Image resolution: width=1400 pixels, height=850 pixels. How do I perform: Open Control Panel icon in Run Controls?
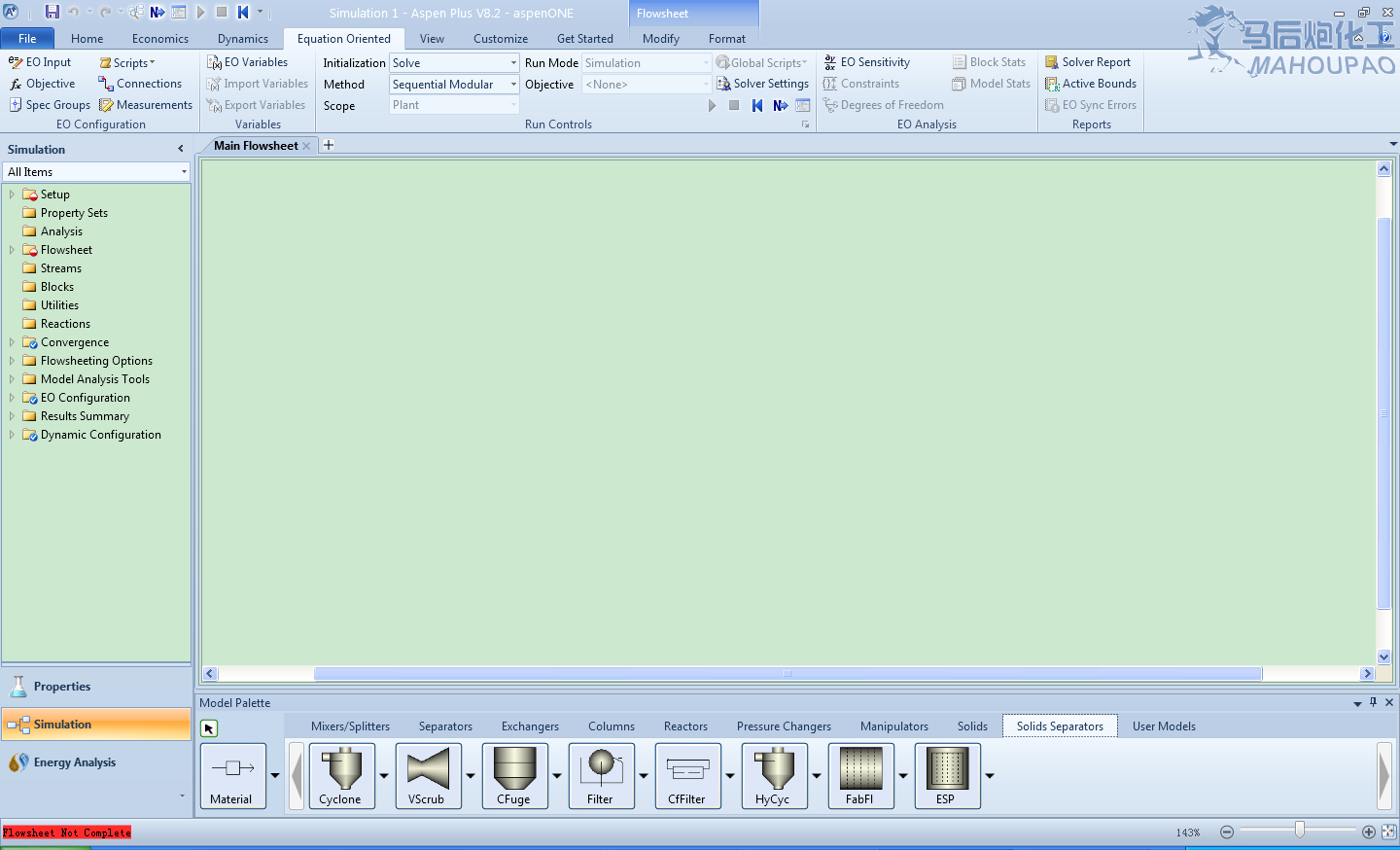point(803,105)
